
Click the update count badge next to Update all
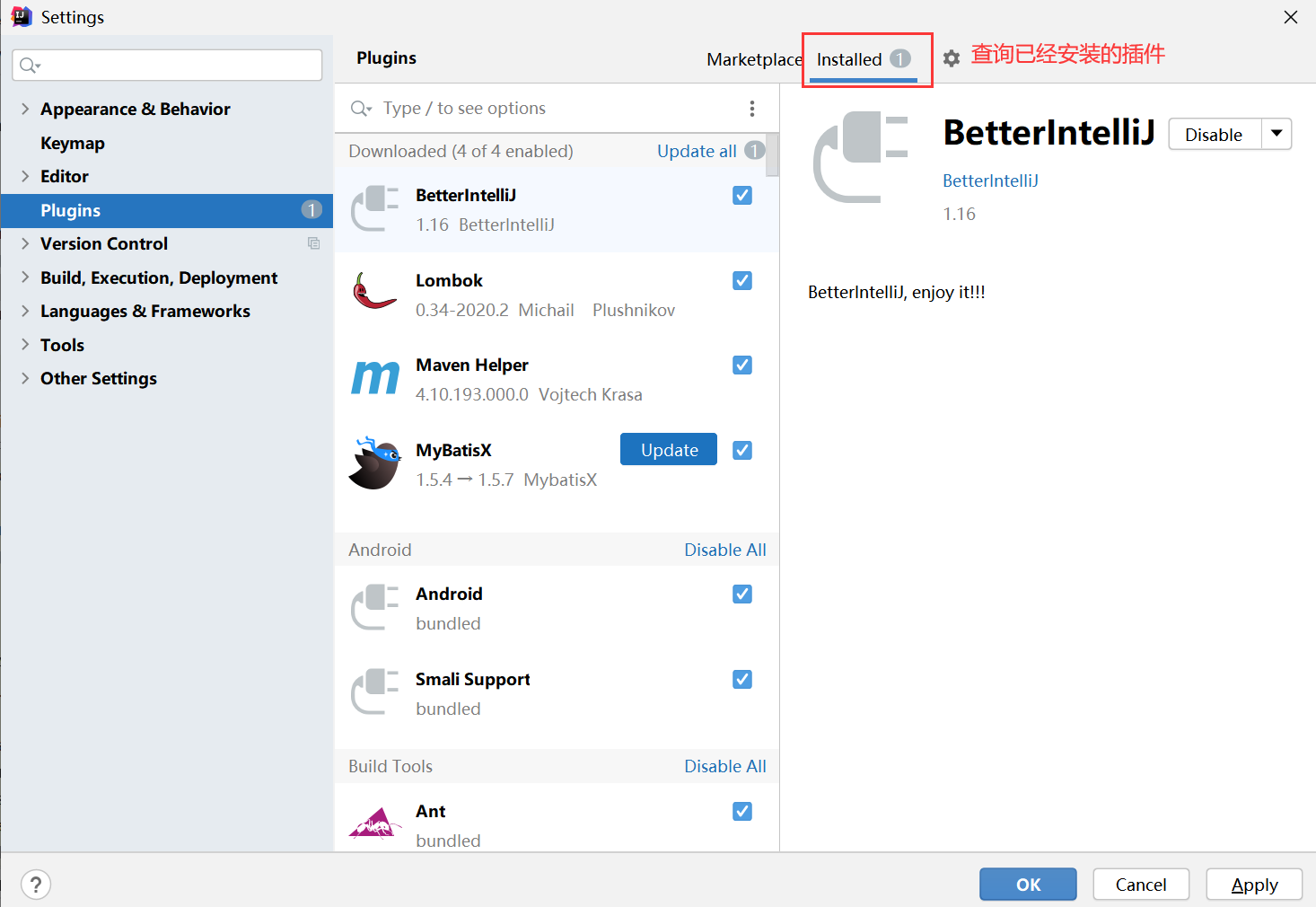755,150
